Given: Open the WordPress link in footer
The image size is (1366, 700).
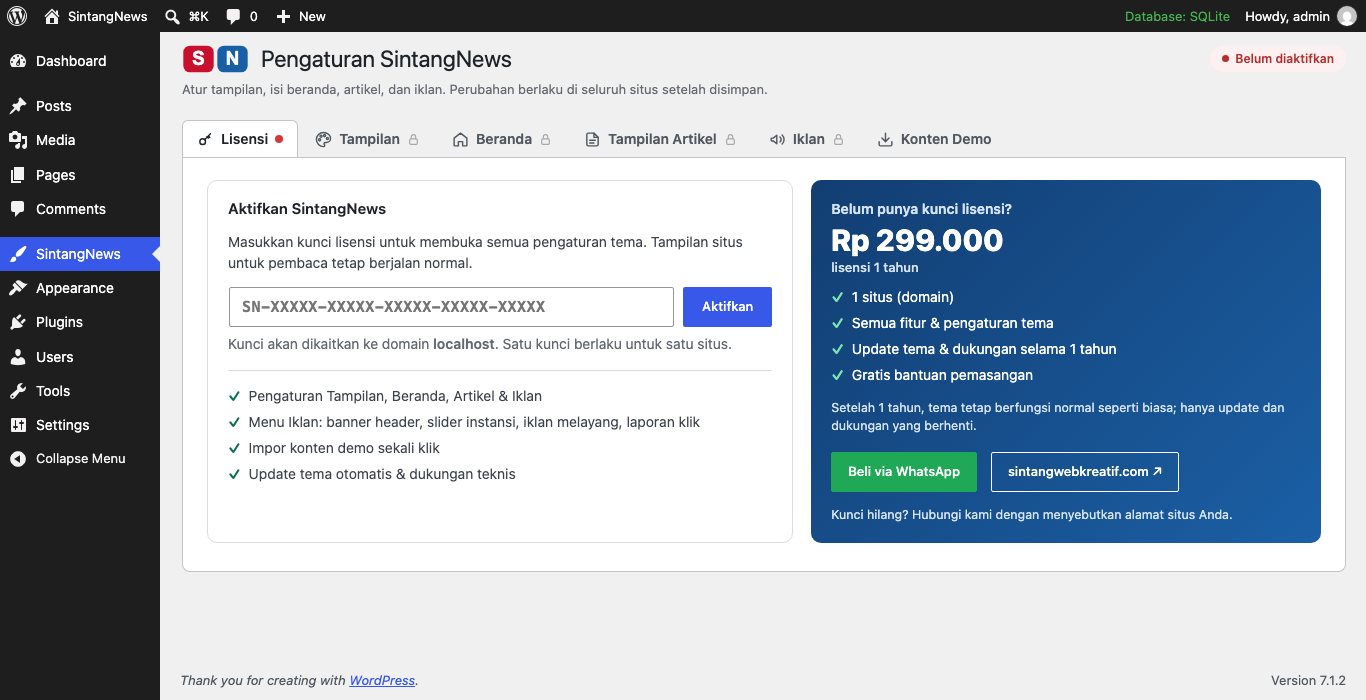Looking at the screenshot, I should pyautogui.click(x=382, y=680).
